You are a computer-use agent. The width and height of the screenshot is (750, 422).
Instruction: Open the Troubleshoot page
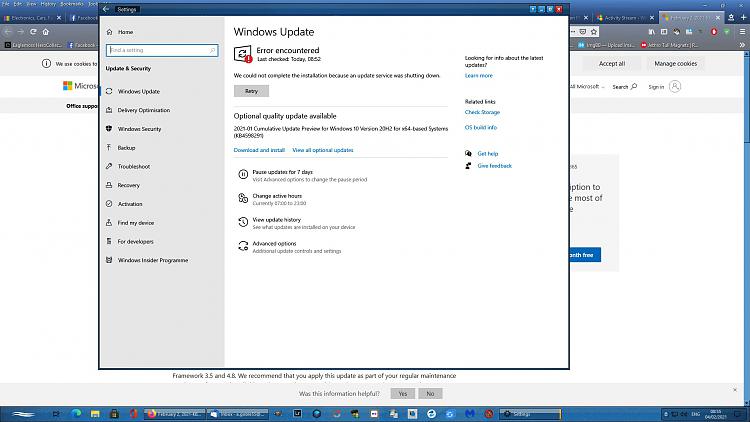[133, 167]
